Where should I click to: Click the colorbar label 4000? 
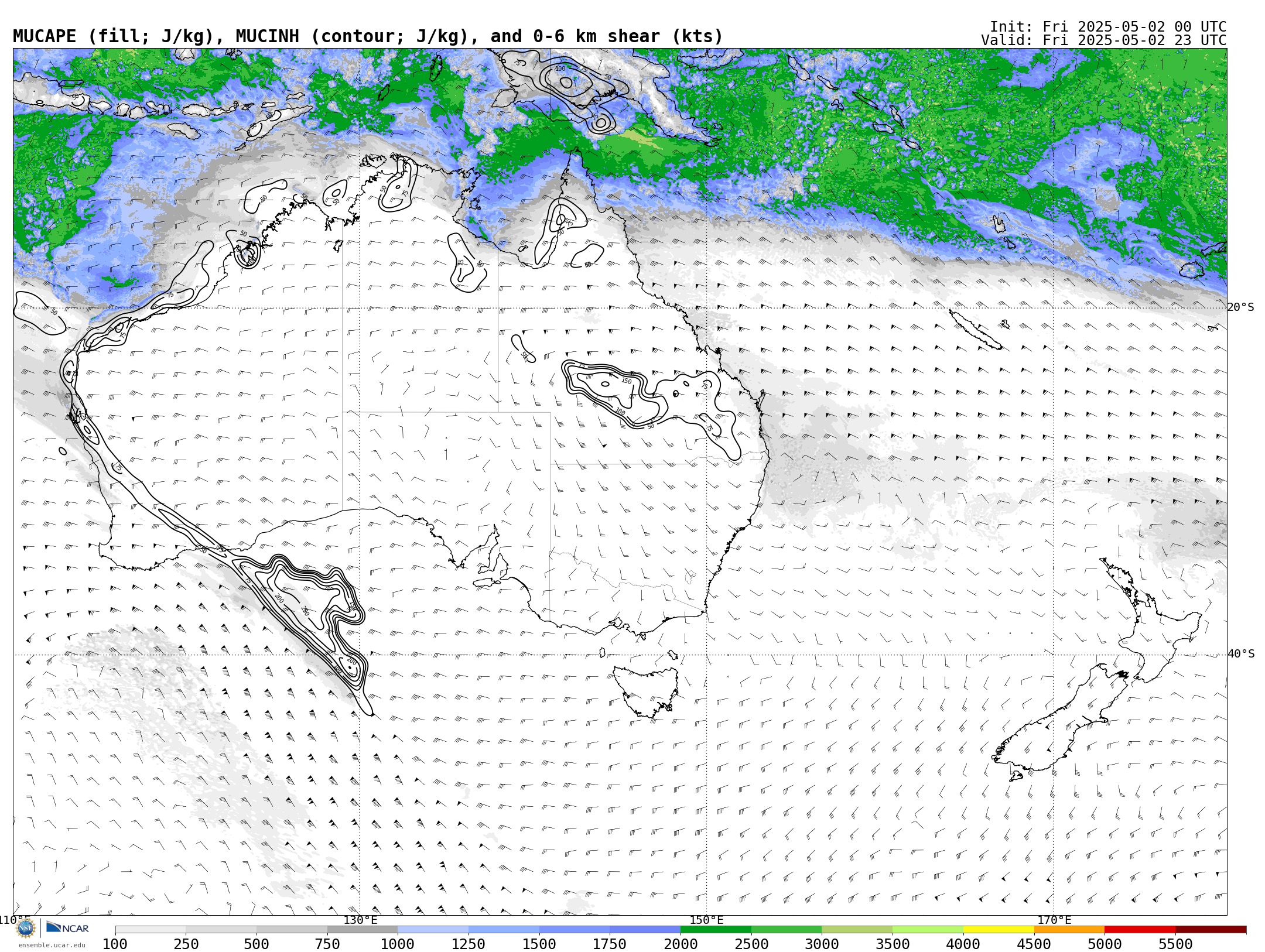(x=963, y=944)
